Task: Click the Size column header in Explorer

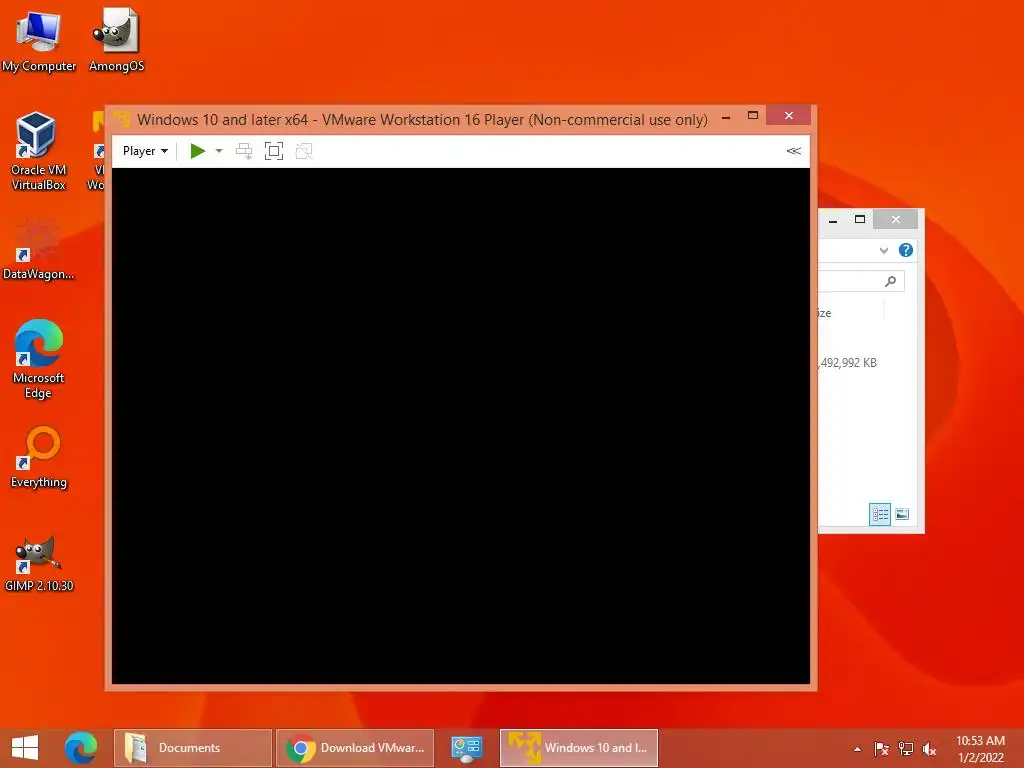Action: [850, 313]
